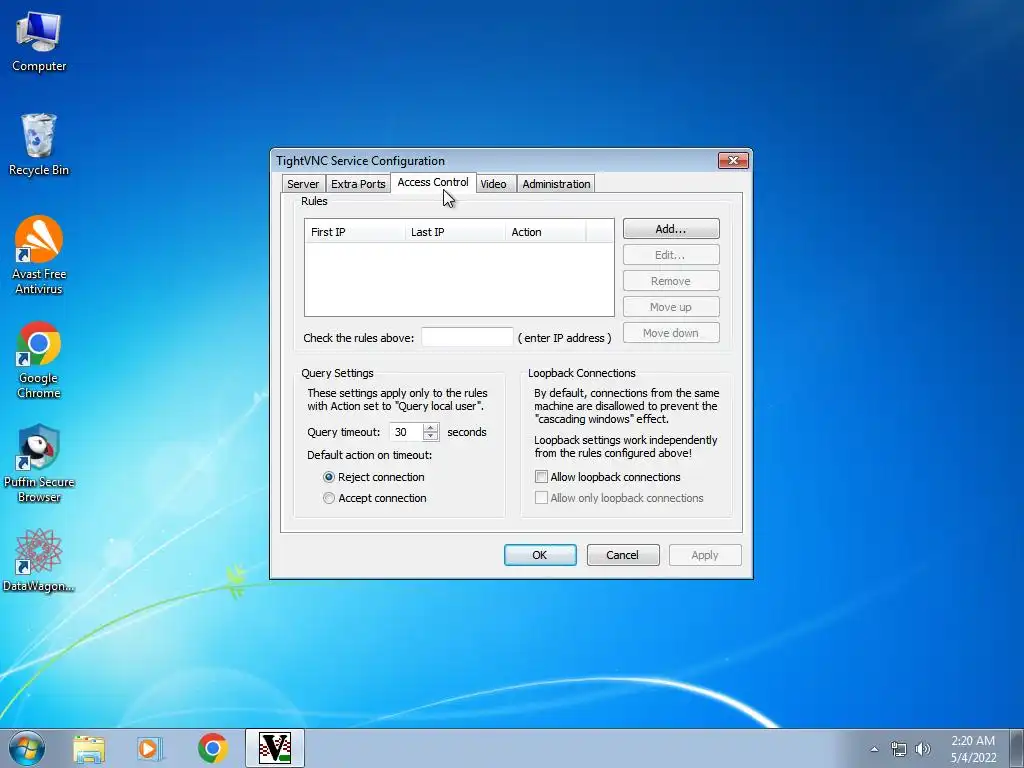Launch Google Chrome desktop shortcut
1024x768 pixels.
click(39, 360)
